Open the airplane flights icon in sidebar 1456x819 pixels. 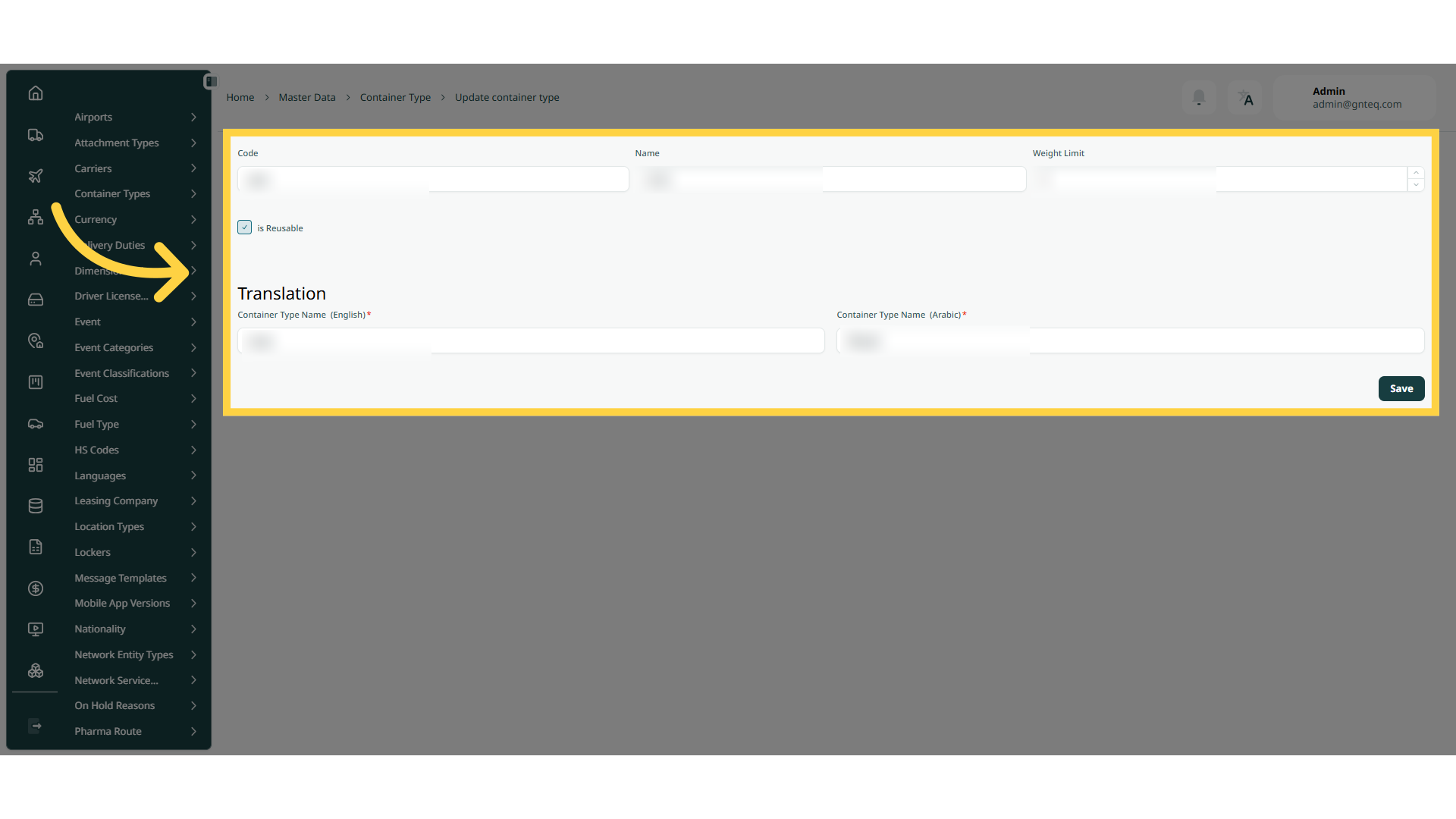tap(36, 176)
